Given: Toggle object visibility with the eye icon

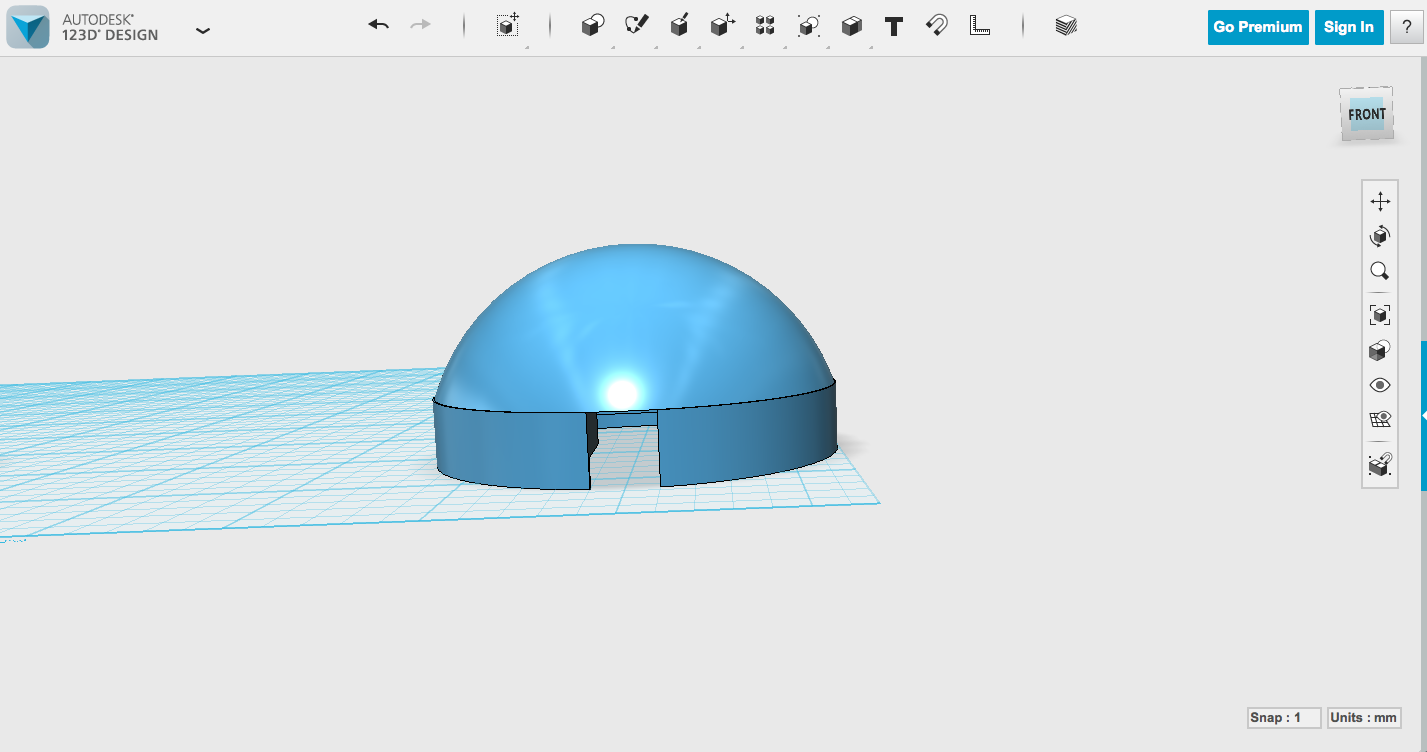Looking at the screenshot, I should (1380, 384).
